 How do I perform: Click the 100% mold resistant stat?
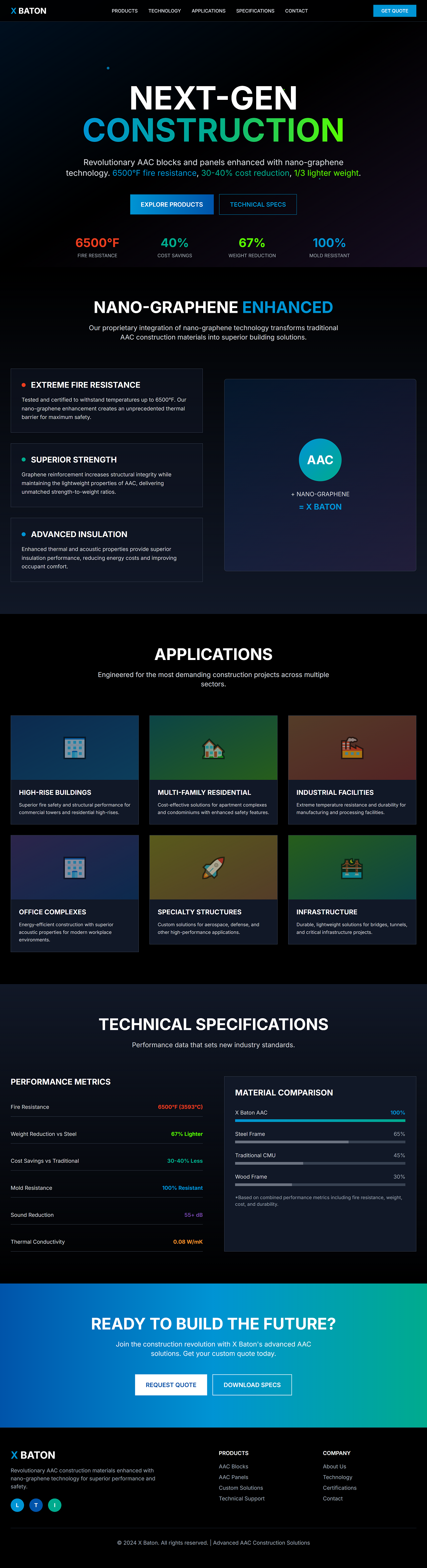(x=329, y=246)
